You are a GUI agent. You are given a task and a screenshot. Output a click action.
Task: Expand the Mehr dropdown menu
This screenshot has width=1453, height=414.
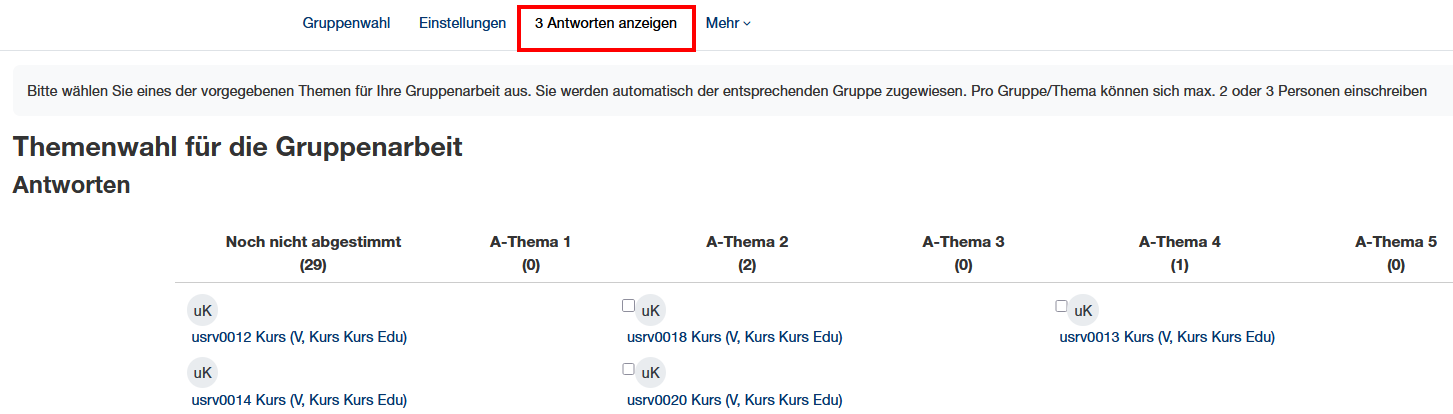728,23
